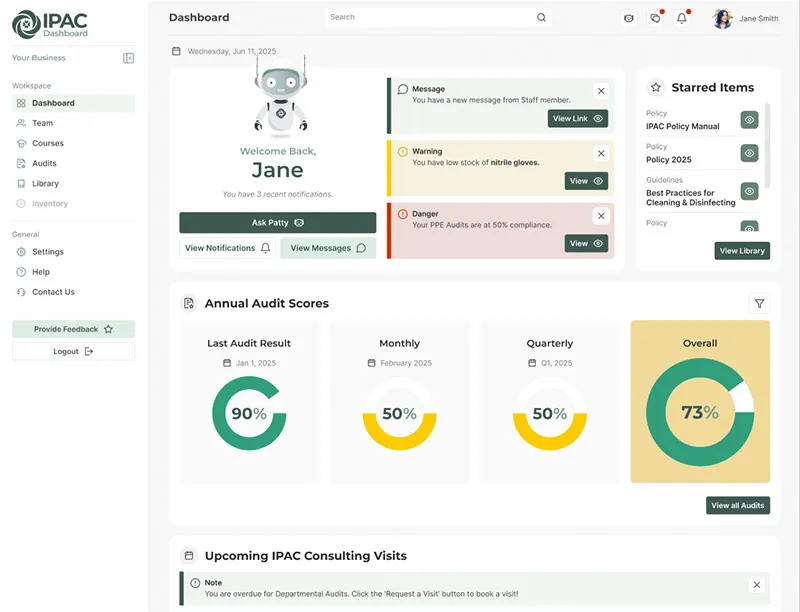Click the Upcoming IPAC Consulting Visits calendar icon
This screenshot has width=800, height=612.
(x=189, y=555)
